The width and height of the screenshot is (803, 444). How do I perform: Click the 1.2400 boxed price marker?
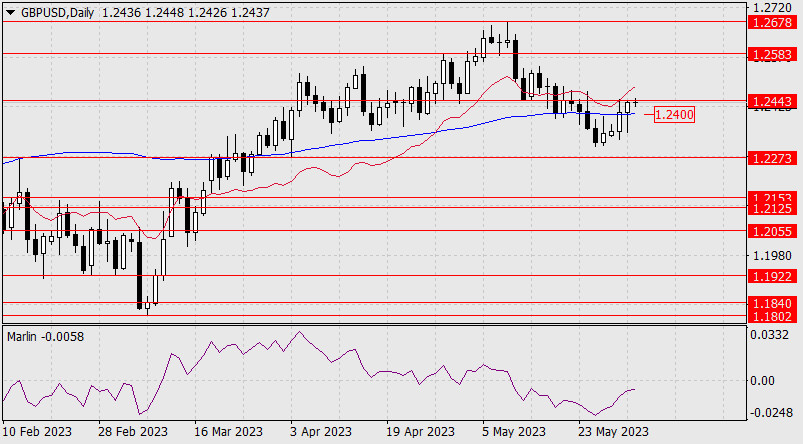pos(674,115)
